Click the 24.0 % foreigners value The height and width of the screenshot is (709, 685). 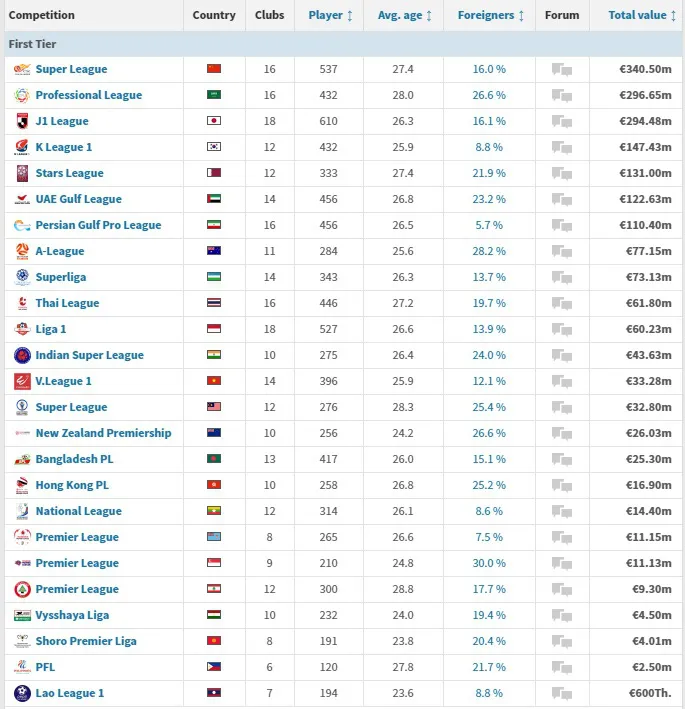point(489,355)
